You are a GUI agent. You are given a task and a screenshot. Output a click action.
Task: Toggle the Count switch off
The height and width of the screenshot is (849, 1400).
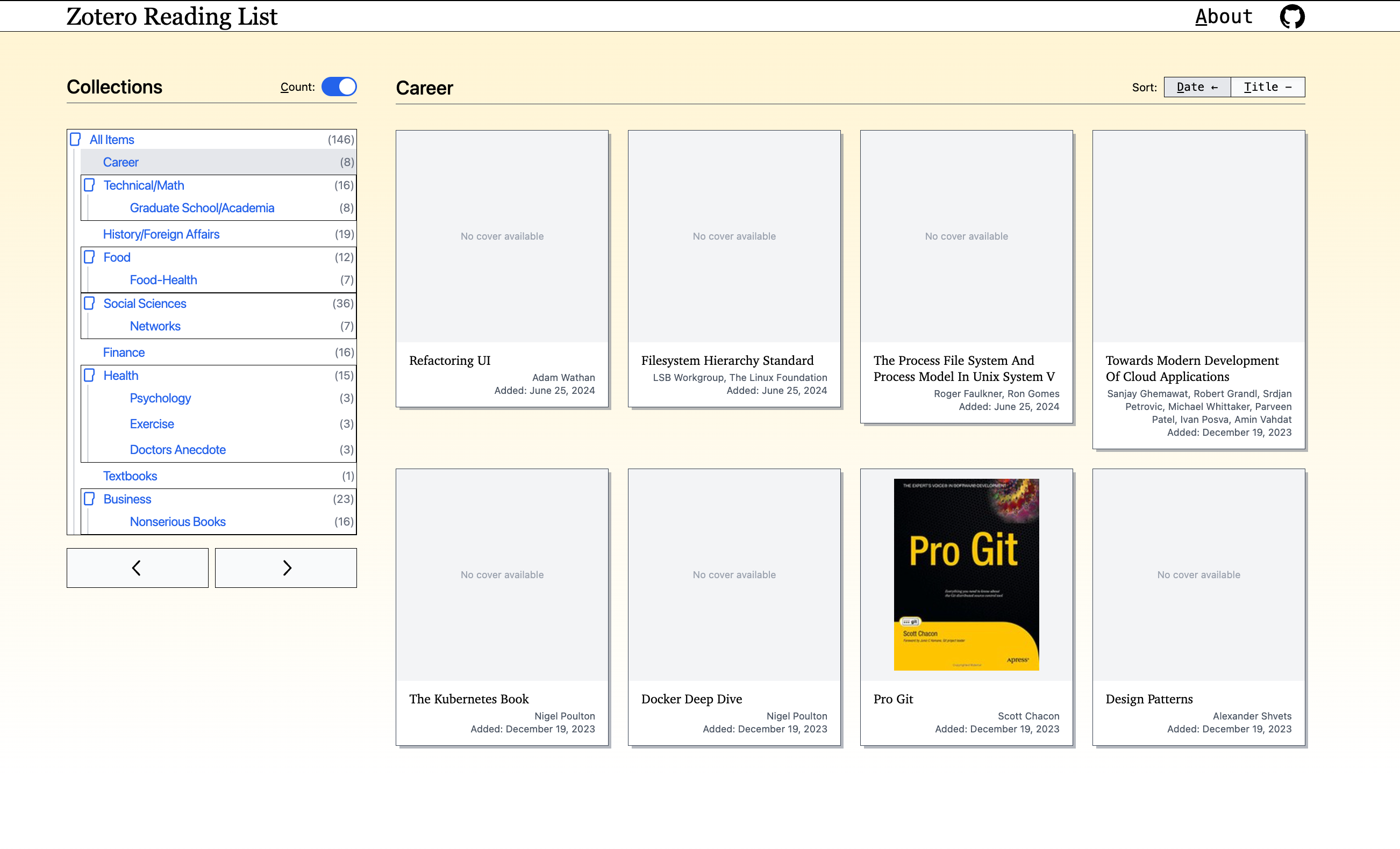(339, 87)
